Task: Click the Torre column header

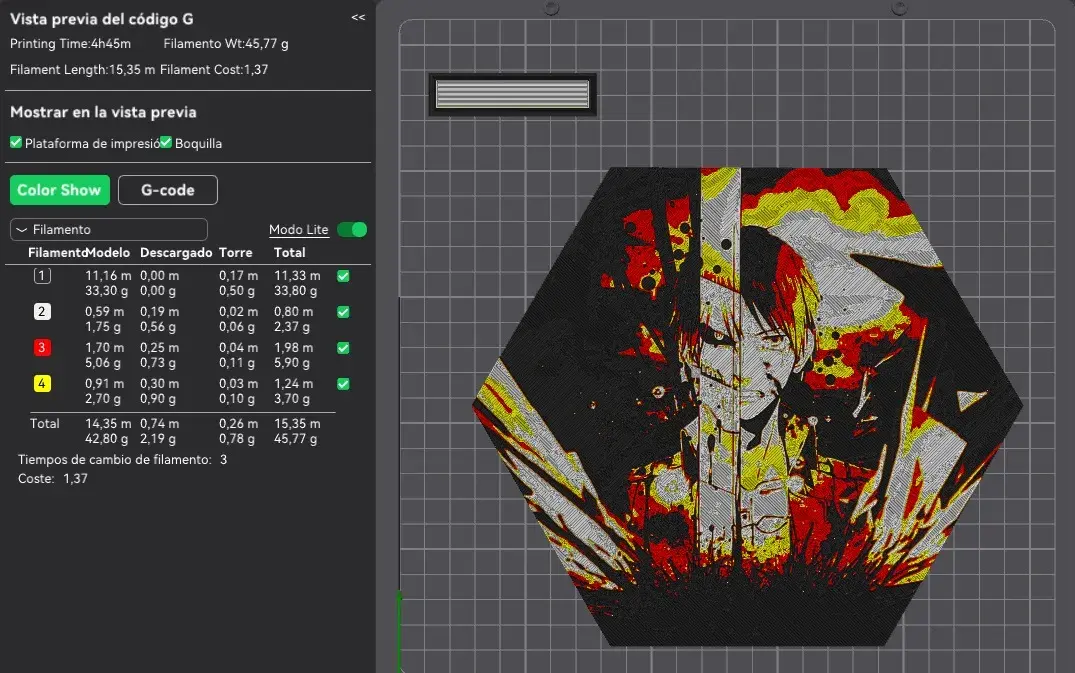Action: [x=236, y=252]
